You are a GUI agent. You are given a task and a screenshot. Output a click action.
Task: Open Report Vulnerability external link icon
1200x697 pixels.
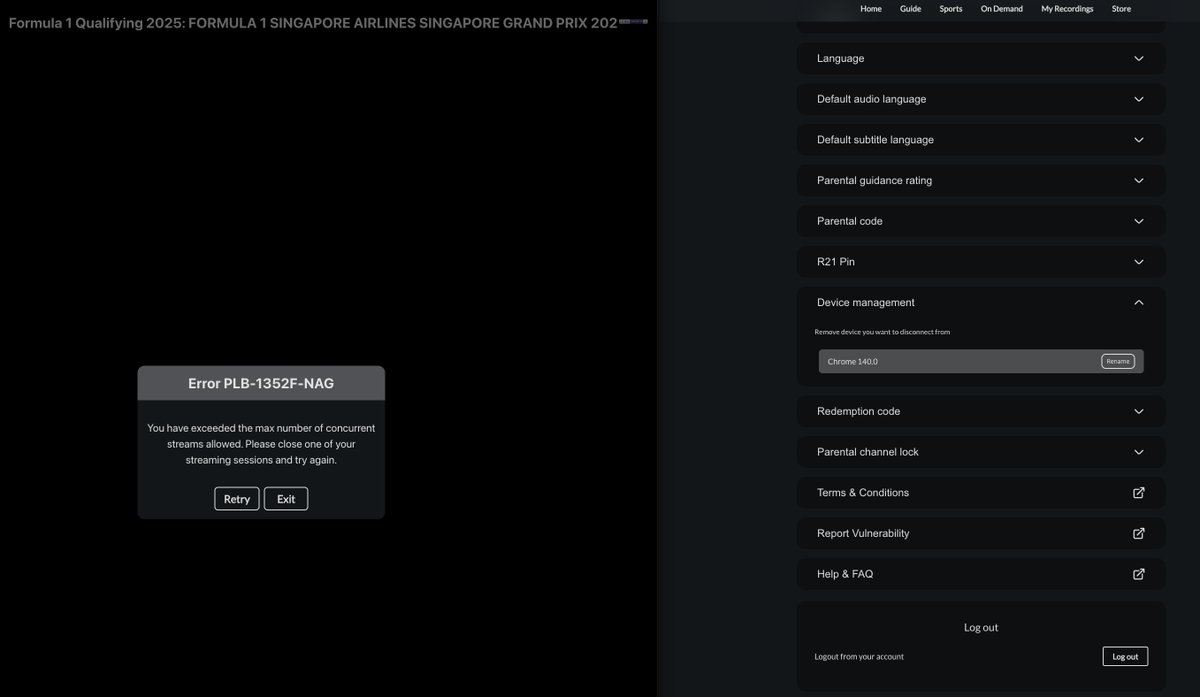point(1138,533)
